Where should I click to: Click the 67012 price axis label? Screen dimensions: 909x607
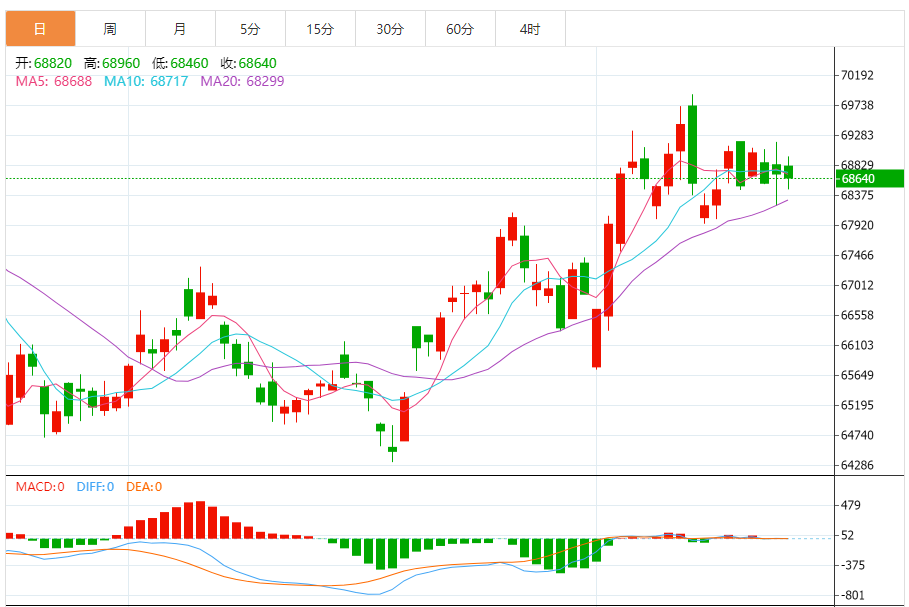pos(857,285)
